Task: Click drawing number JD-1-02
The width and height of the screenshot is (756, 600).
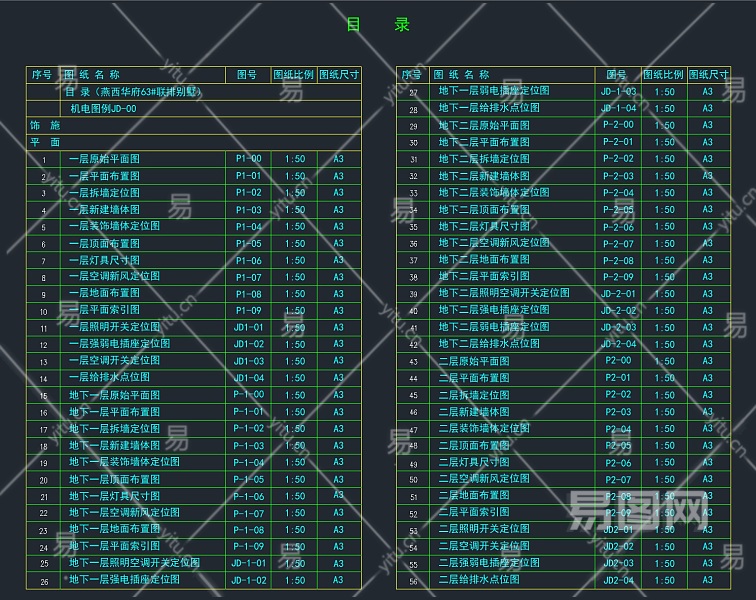Action: tap(248, 580)
